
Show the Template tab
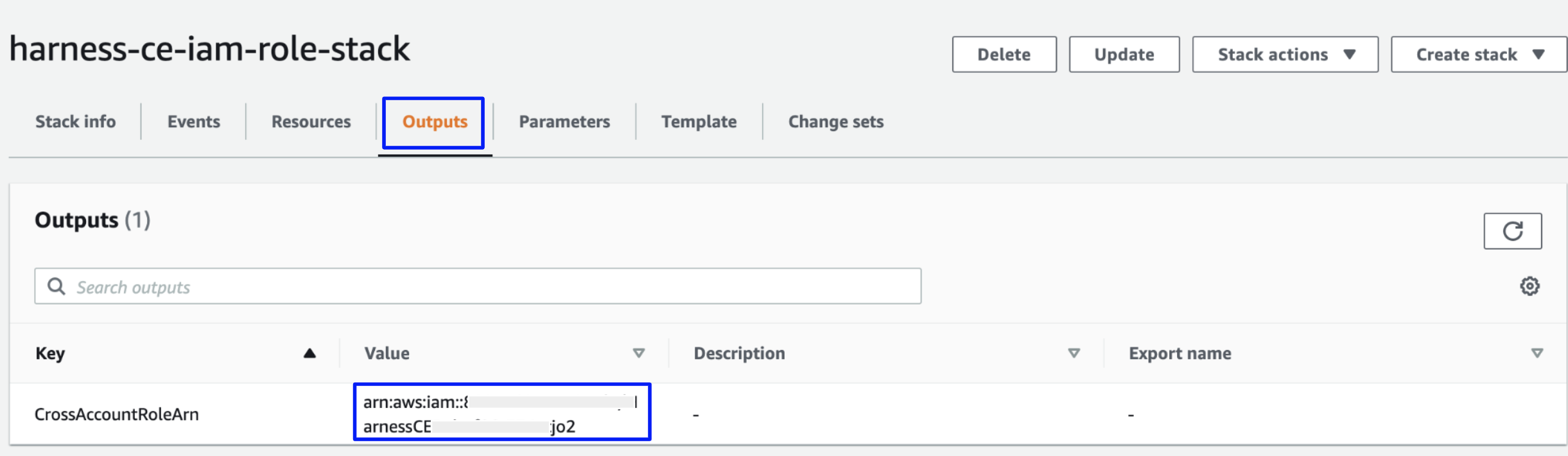click(699, 121)
